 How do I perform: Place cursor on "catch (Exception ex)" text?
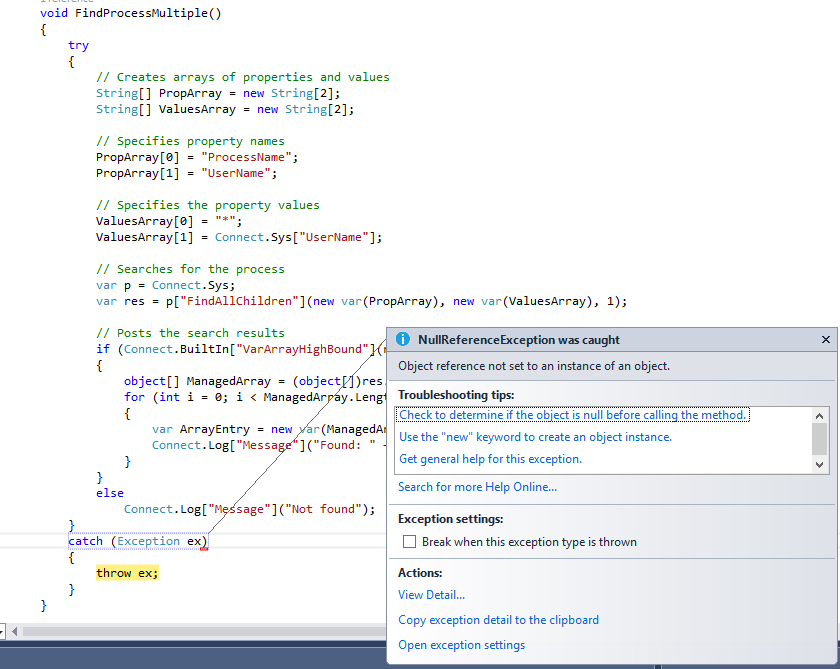(x=130, y=540)
